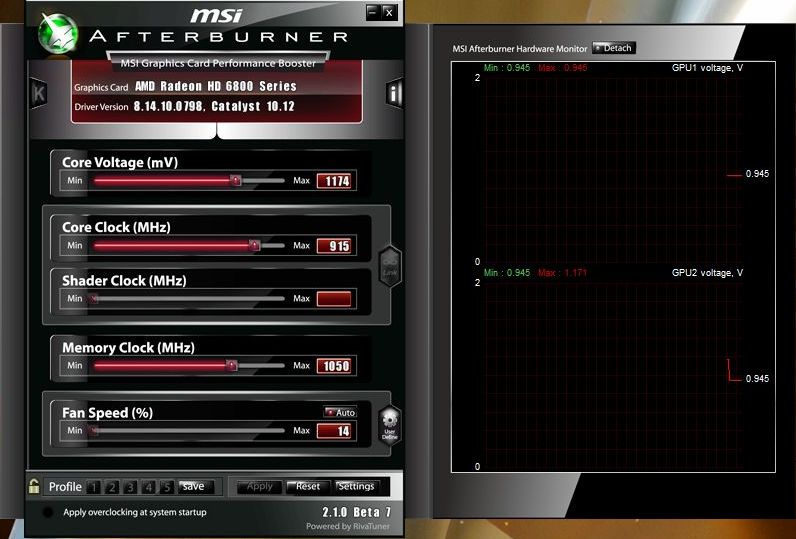
Task: Open the Kombustor K side button
Action: (x=39, y=93)
